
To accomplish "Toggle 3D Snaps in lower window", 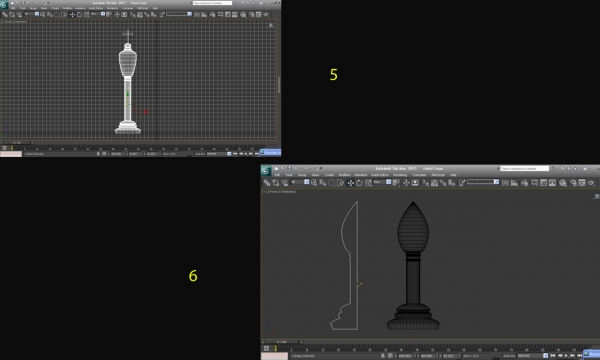I will (x=426, y=183).
